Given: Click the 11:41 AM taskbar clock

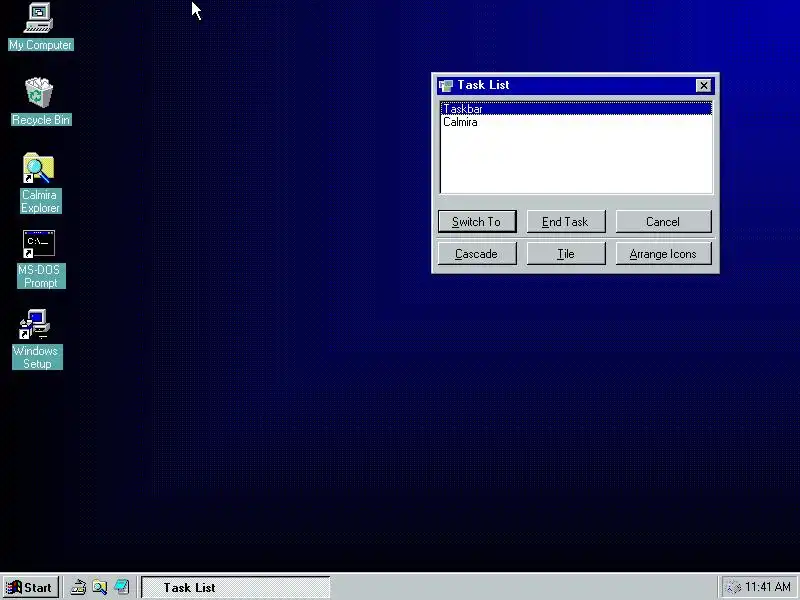Looking at the screenshot, I should pos(768,587).
